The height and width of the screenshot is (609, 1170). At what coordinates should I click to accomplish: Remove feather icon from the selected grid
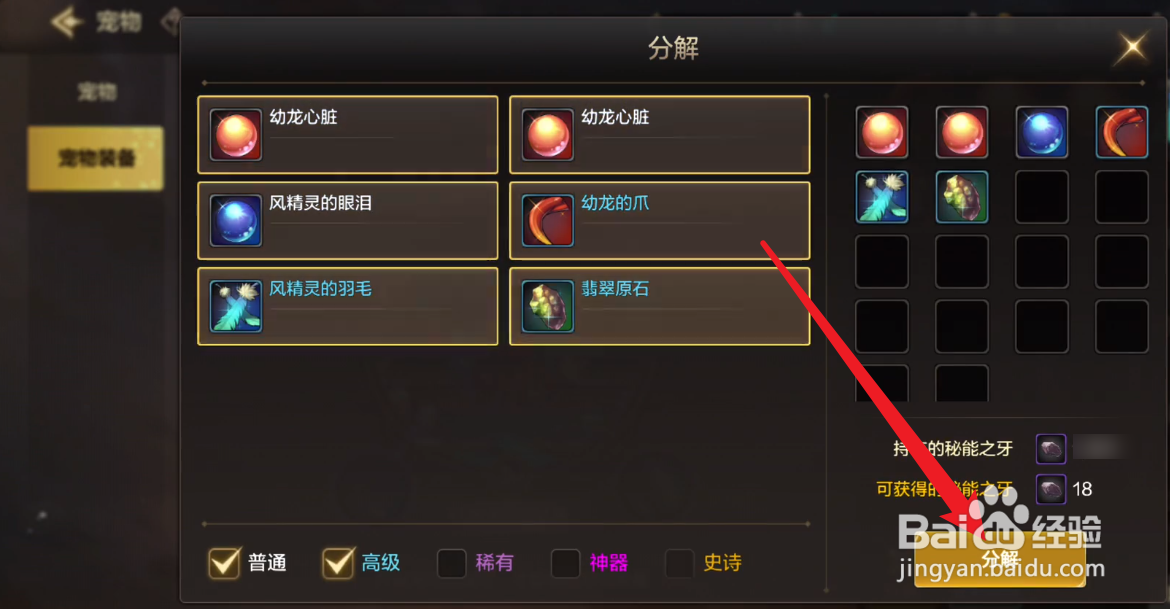point(882,197)
